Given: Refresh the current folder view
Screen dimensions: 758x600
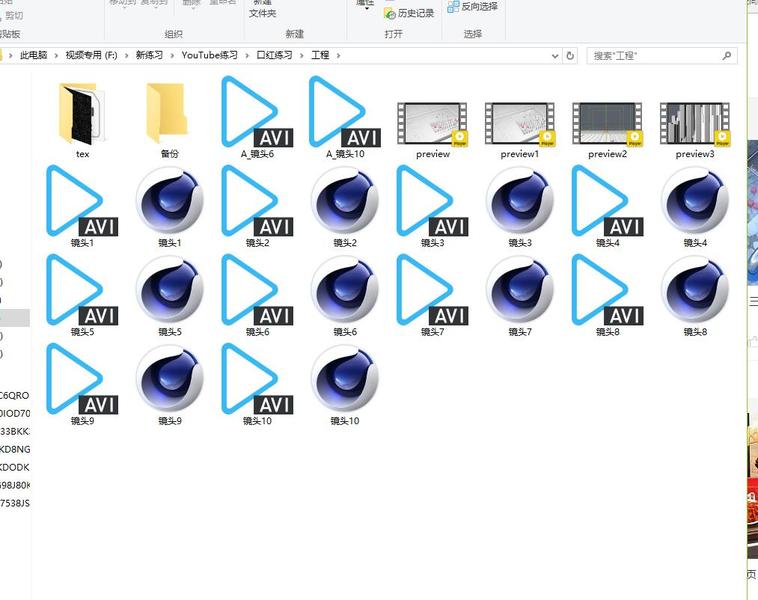Looking at the screenshot, I should [x=570, y=56].
